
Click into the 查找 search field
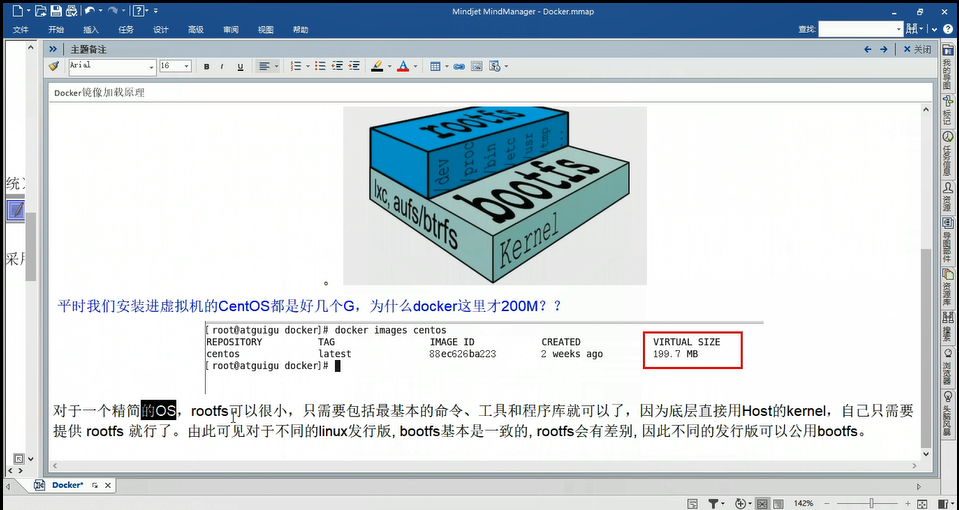[861, 29]
